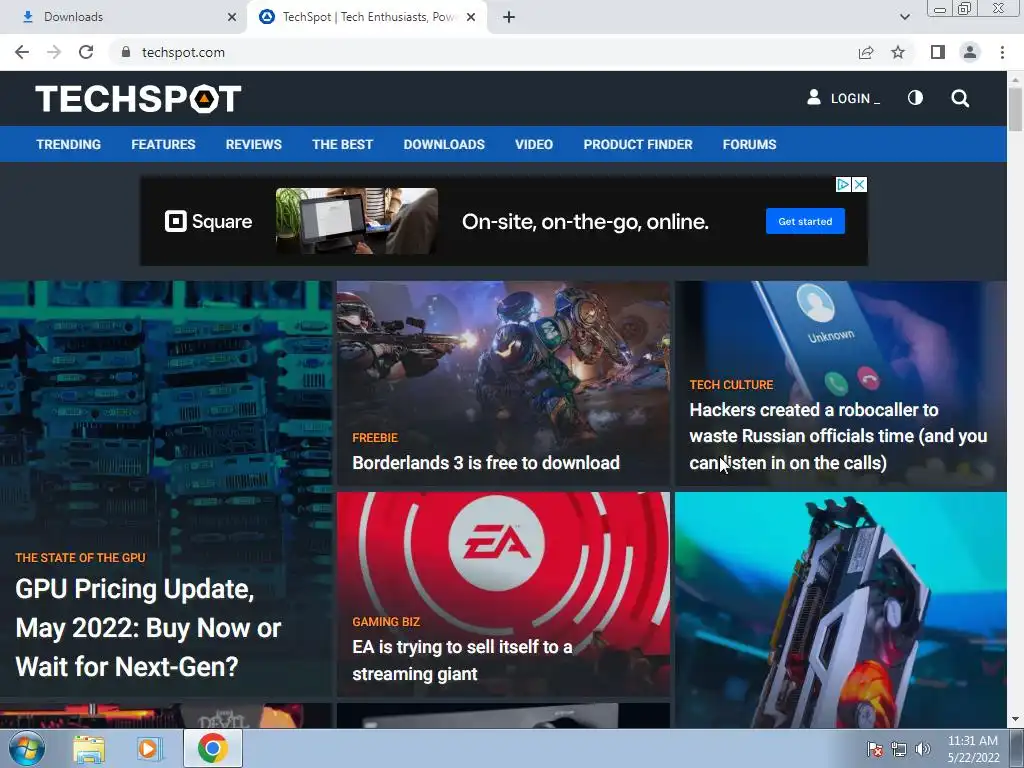The width and height of the screenshot is (1024, 768).
Task: Bookmark this tab with the star icon
Action: tap(898, 52)
